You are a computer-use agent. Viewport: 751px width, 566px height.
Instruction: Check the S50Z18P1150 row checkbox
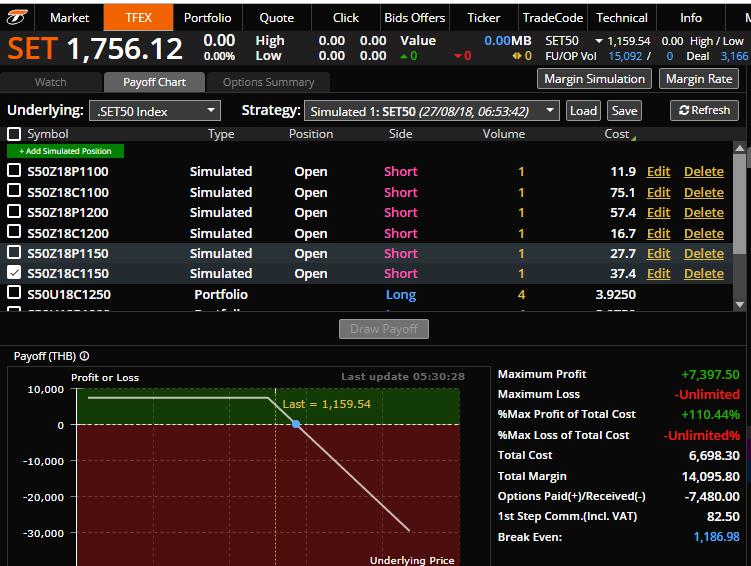[x=14, y=252]
